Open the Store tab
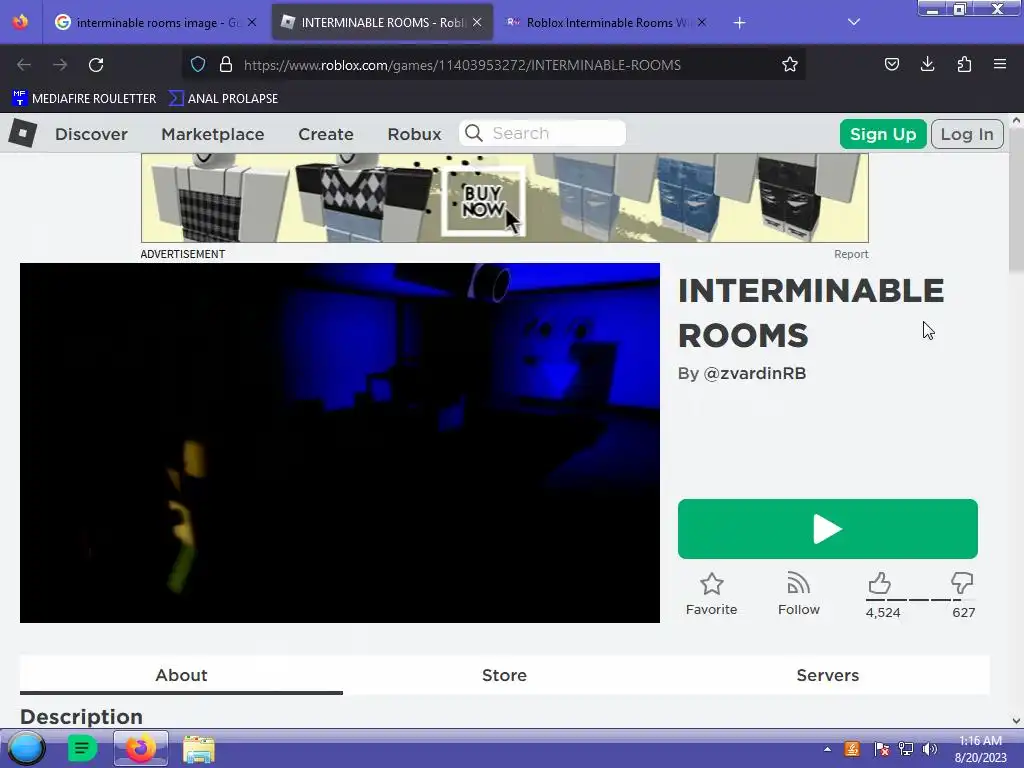The height and width of the screenshot is (768, 1024). [504, 675]
